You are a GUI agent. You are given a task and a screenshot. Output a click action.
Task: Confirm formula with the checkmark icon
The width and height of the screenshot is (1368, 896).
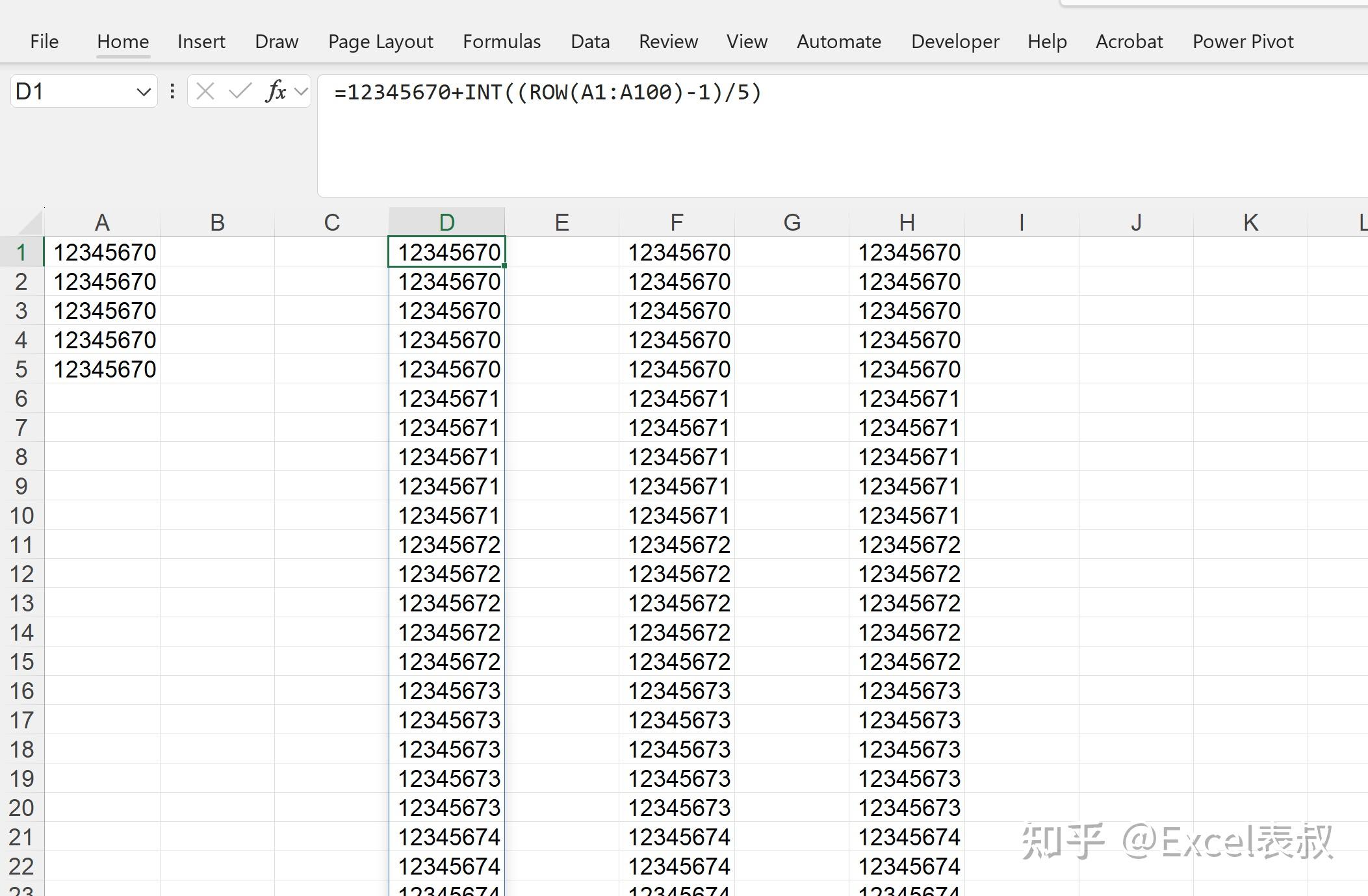coord(239,91)
